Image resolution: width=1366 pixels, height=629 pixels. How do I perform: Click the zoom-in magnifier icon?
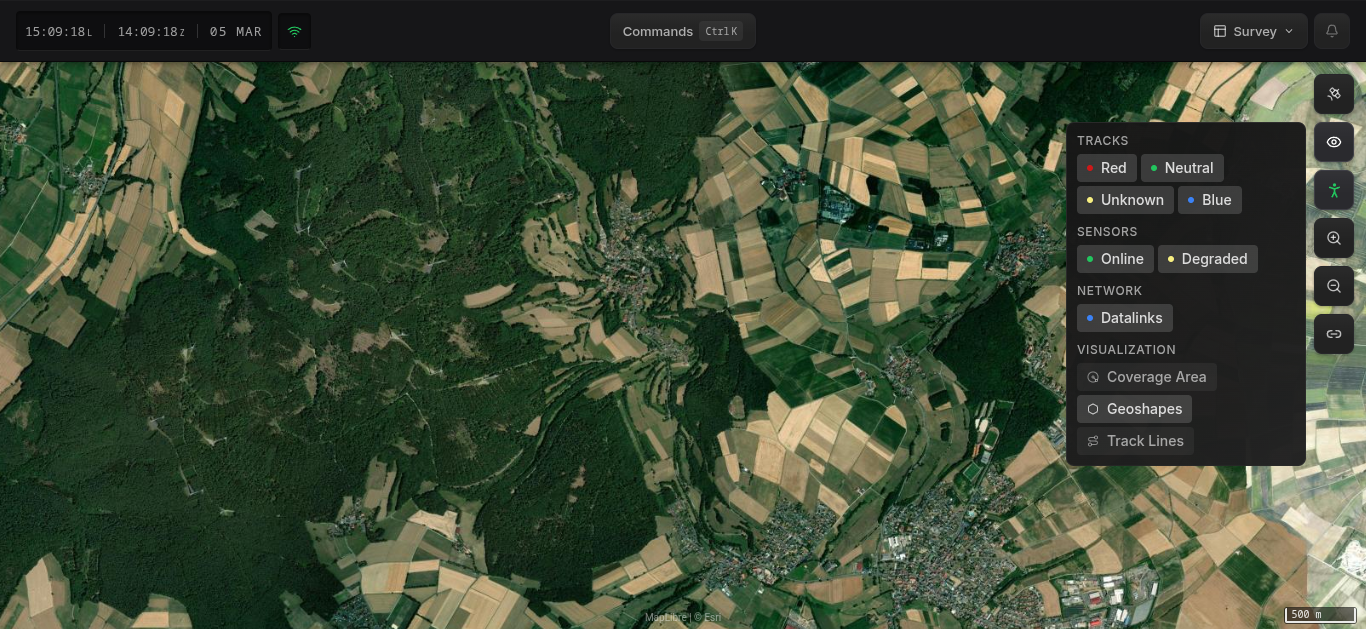1334,238
